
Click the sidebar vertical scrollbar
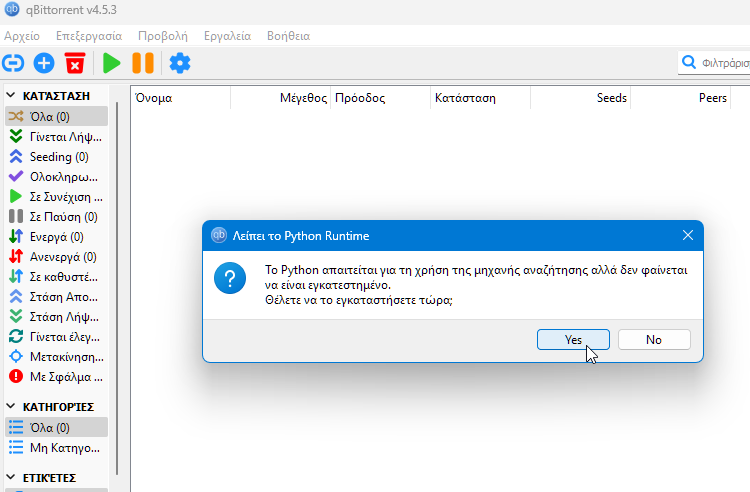[117, 288]
